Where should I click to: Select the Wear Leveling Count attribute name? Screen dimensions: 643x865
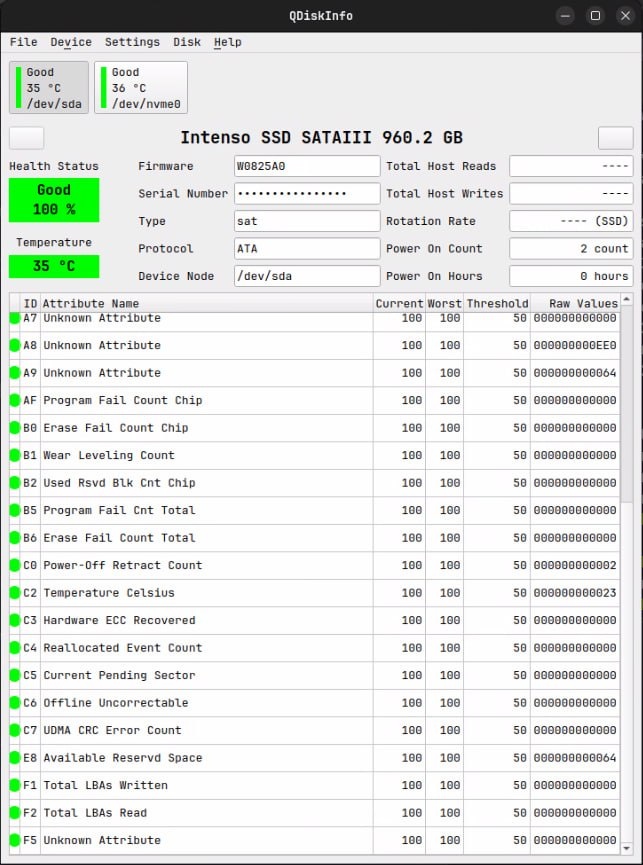tap(109, 455)
